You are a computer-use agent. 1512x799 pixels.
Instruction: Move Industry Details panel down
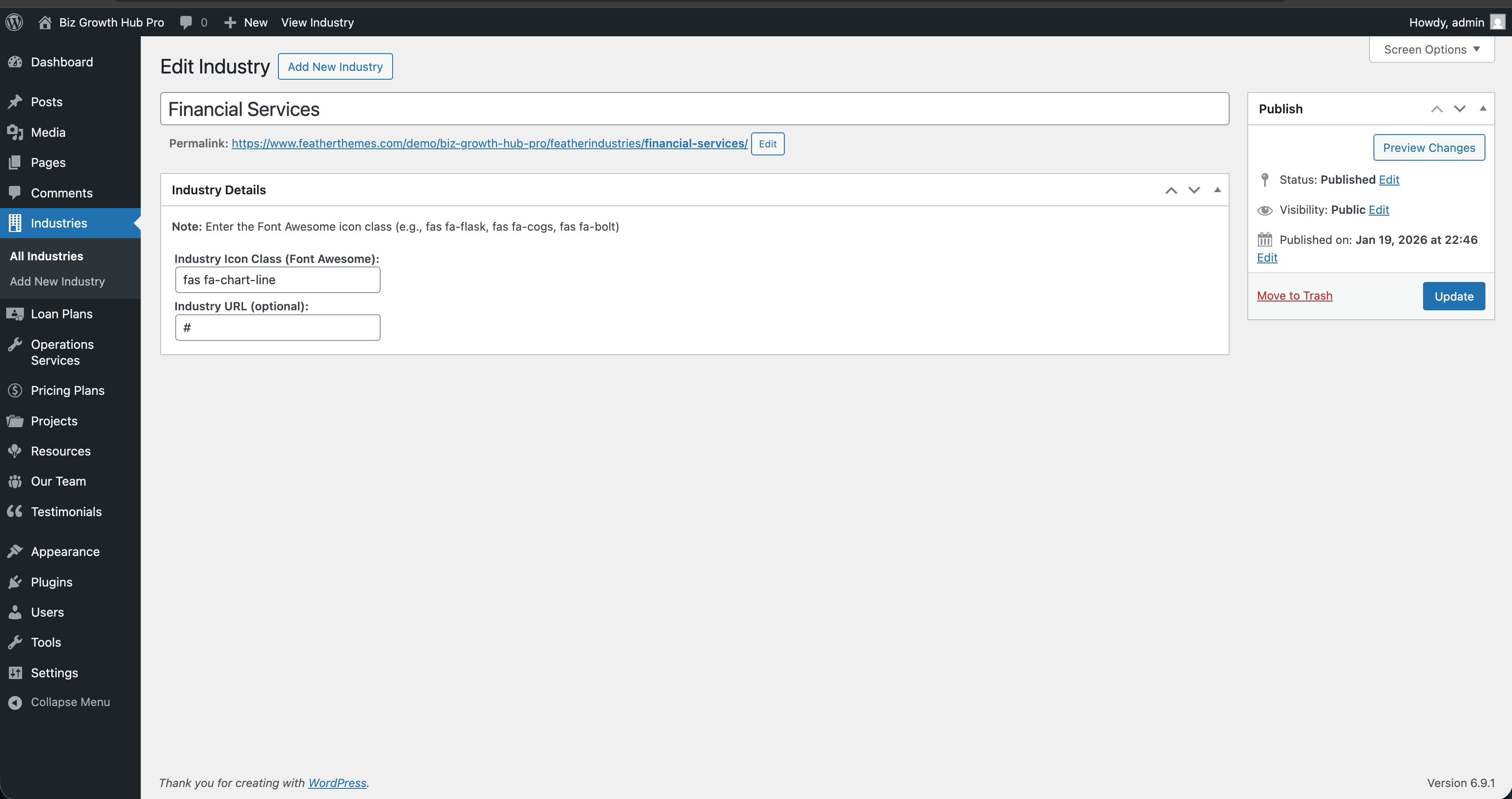coord(1194,190)
